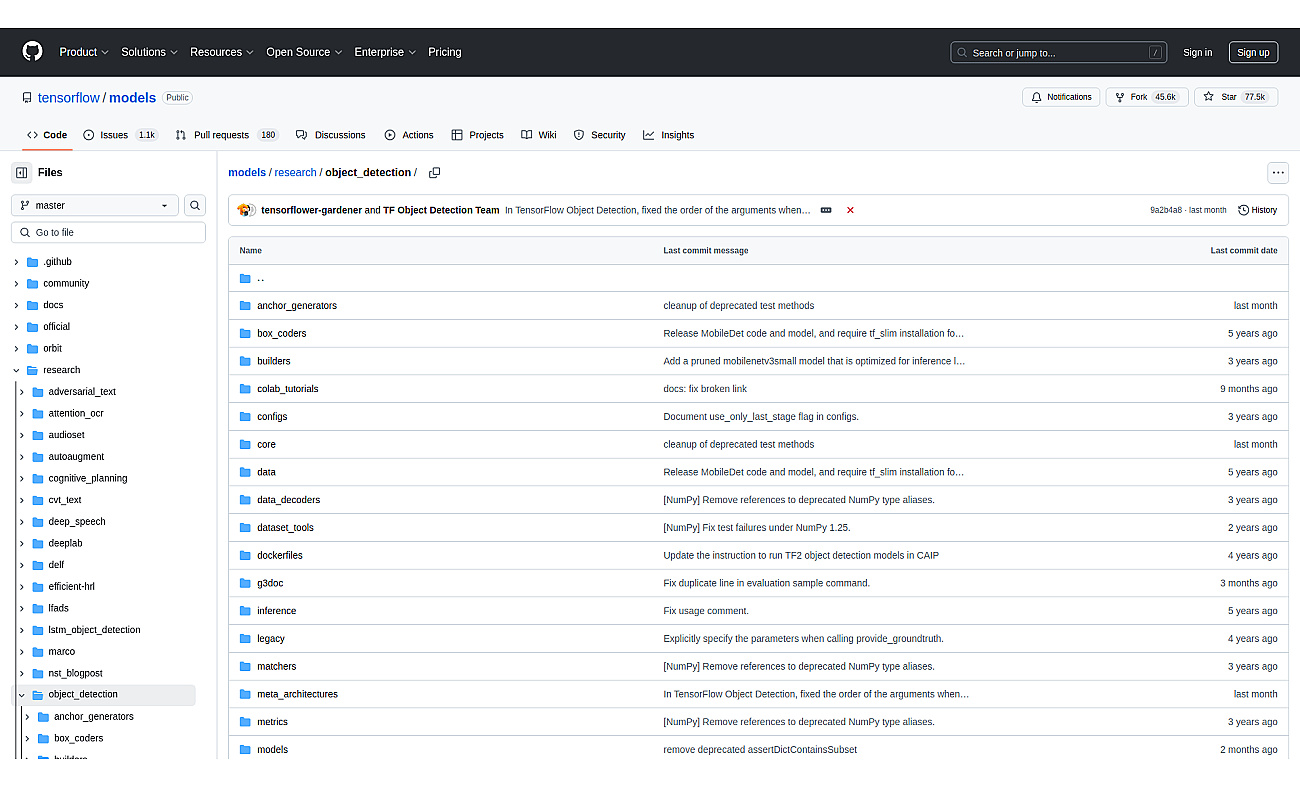Click the Go to file input
1300x788 pixels.
click(x=108, y=232)
